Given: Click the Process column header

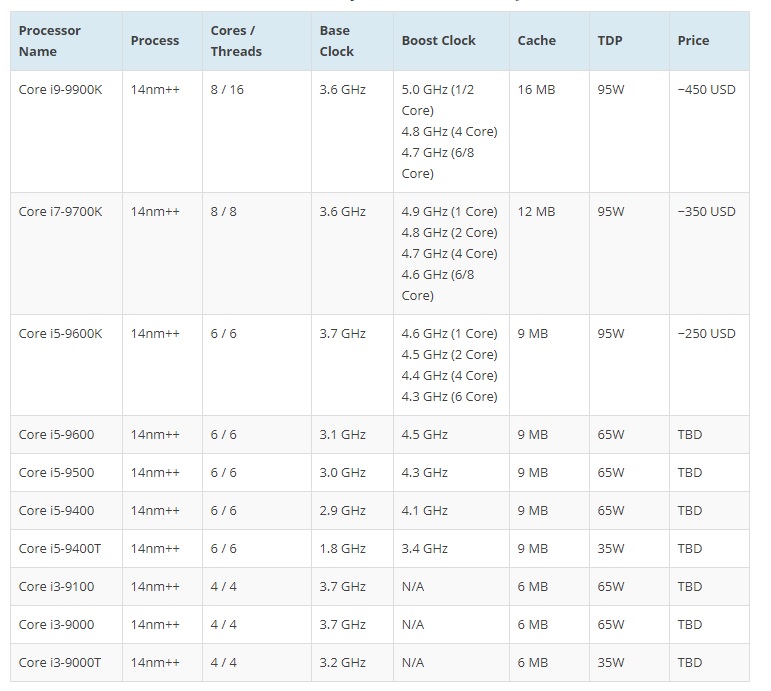Looking at the screenshot, I should 162,41.
